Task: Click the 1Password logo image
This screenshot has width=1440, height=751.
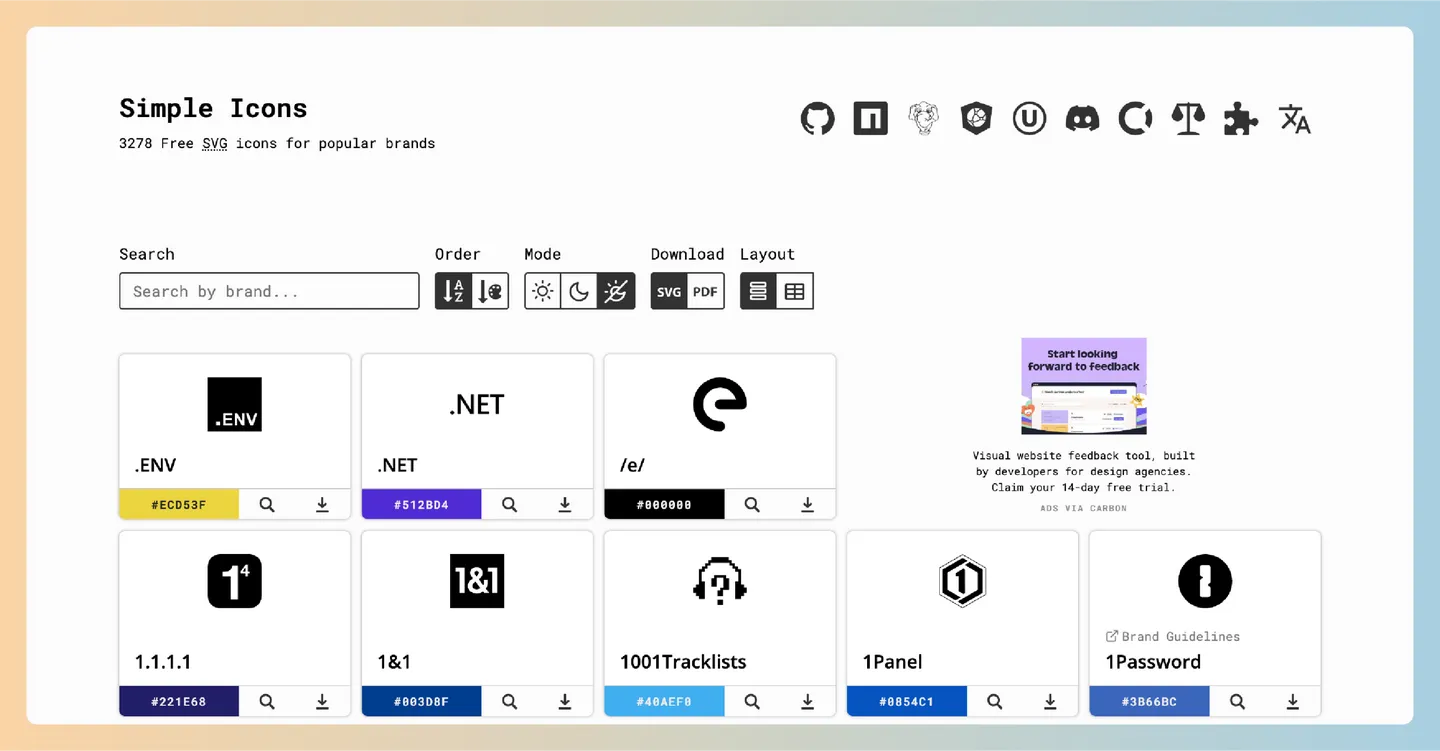Action: 1205,581
